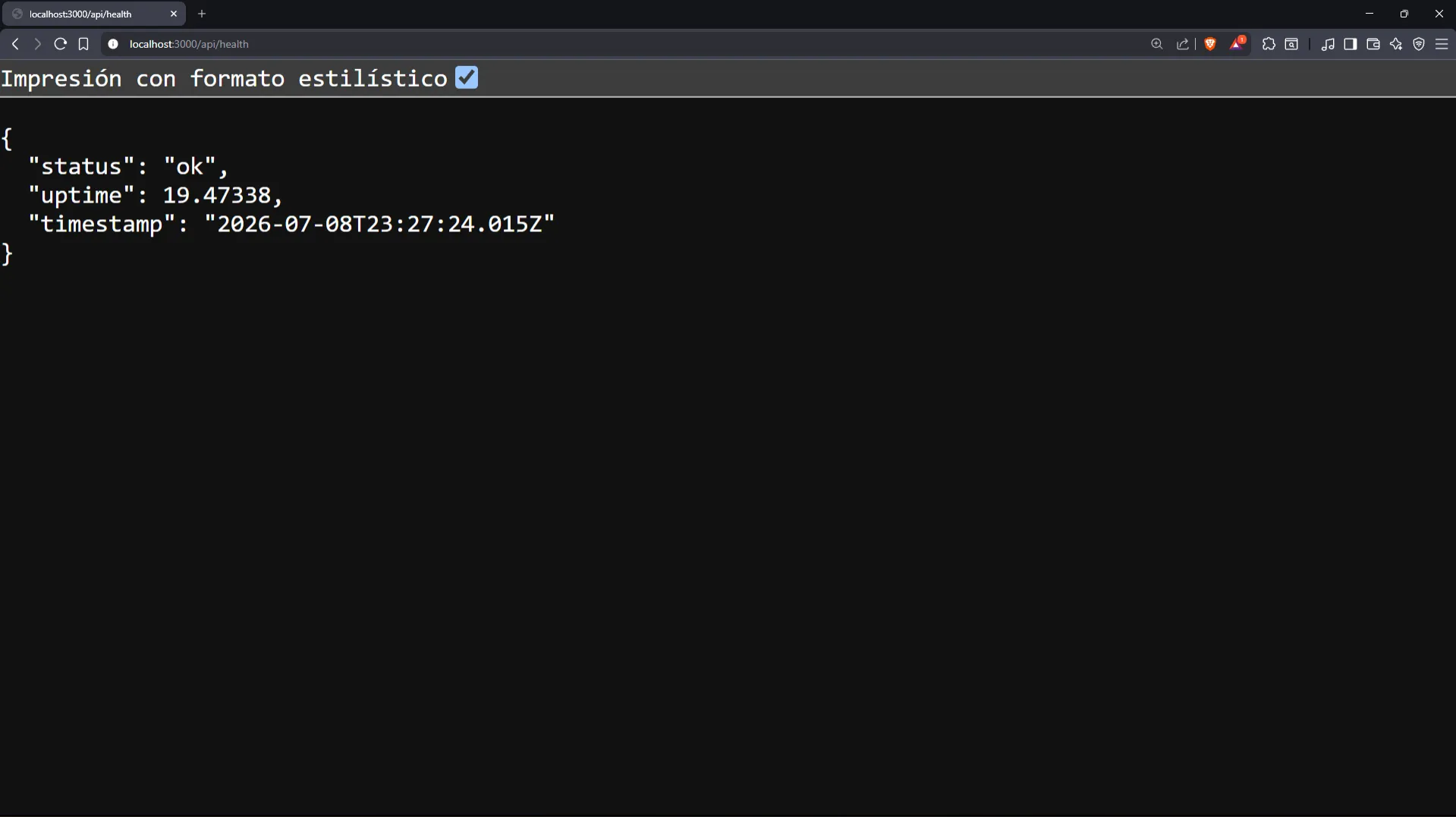Click the uptime value 19.47338
The width and height of the screenshot is (1456, 817).
tap(217, 195)
